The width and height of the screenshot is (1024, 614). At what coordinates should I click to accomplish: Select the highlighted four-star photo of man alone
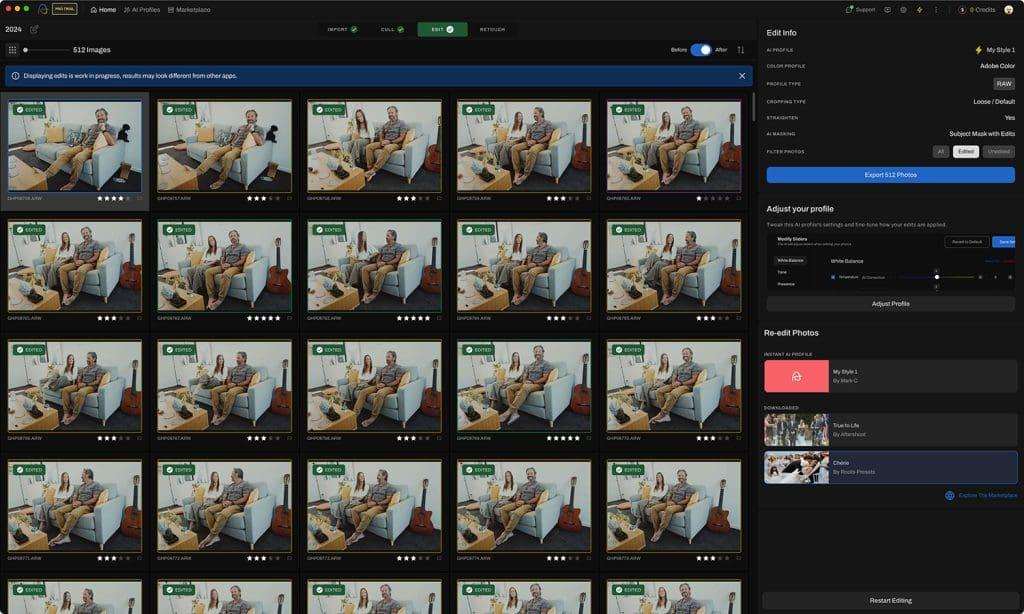click(74, 146)
